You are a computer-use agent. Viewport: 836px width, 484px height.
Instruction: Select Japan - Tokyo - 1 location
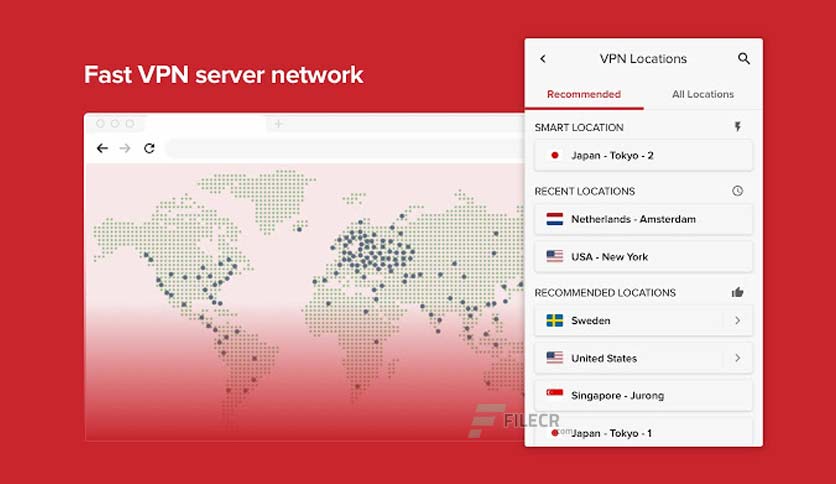644,432
